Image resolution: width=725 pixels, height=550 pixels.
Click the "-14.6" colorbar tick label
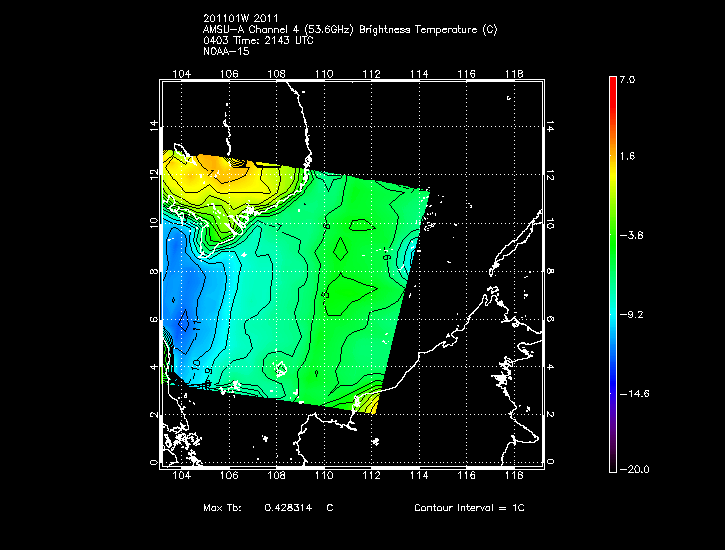point(634,394)
